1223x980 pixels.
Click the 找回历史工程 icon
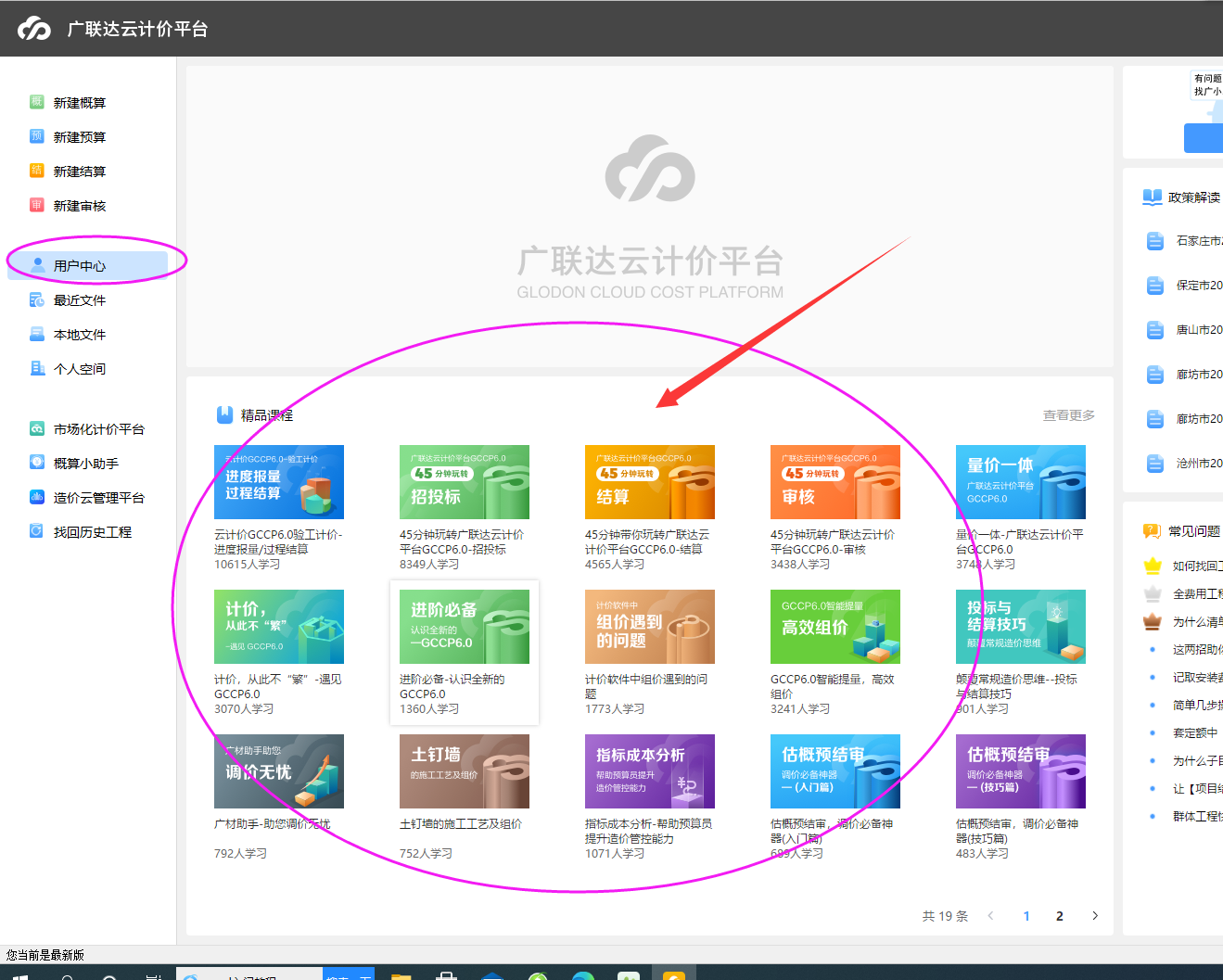point(37,531)
